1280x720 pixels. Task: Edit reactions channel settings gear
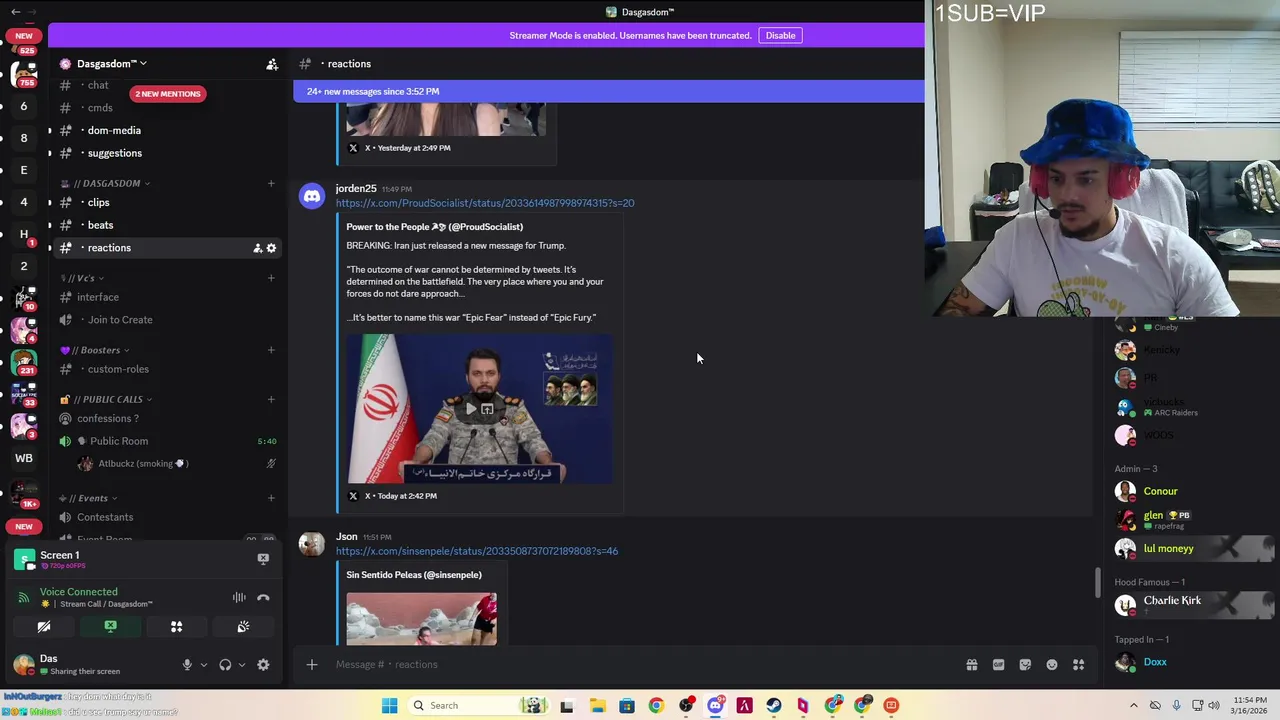[271, 248]
